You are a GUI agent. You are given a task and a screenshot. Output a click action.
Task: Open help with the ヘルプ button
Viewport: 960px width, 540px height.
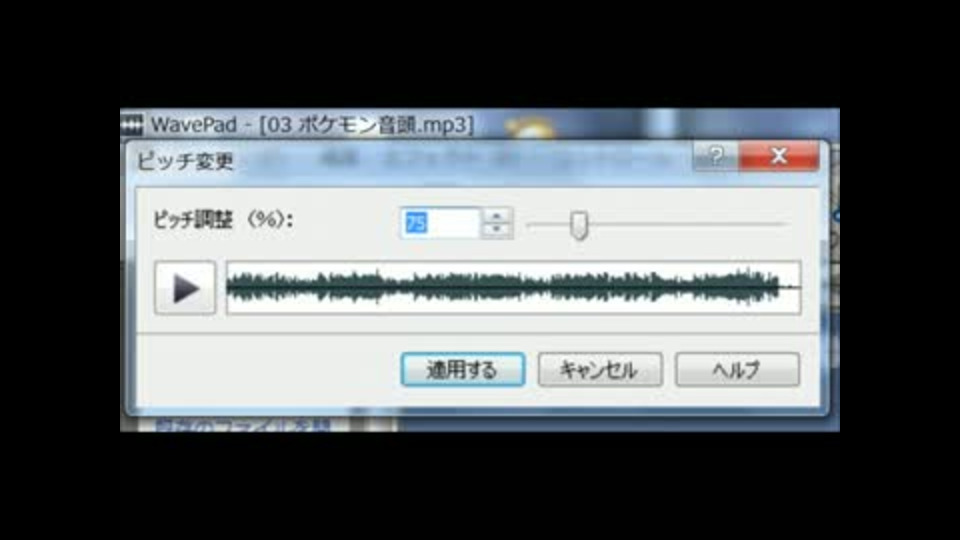coord(737,369)
